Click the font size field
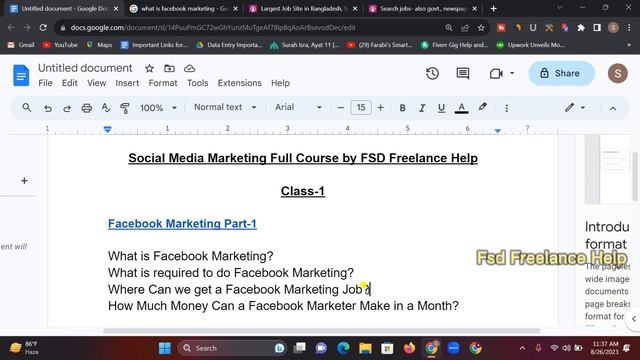The height and width of the screenshot is (360, 640). pos(361,108)
